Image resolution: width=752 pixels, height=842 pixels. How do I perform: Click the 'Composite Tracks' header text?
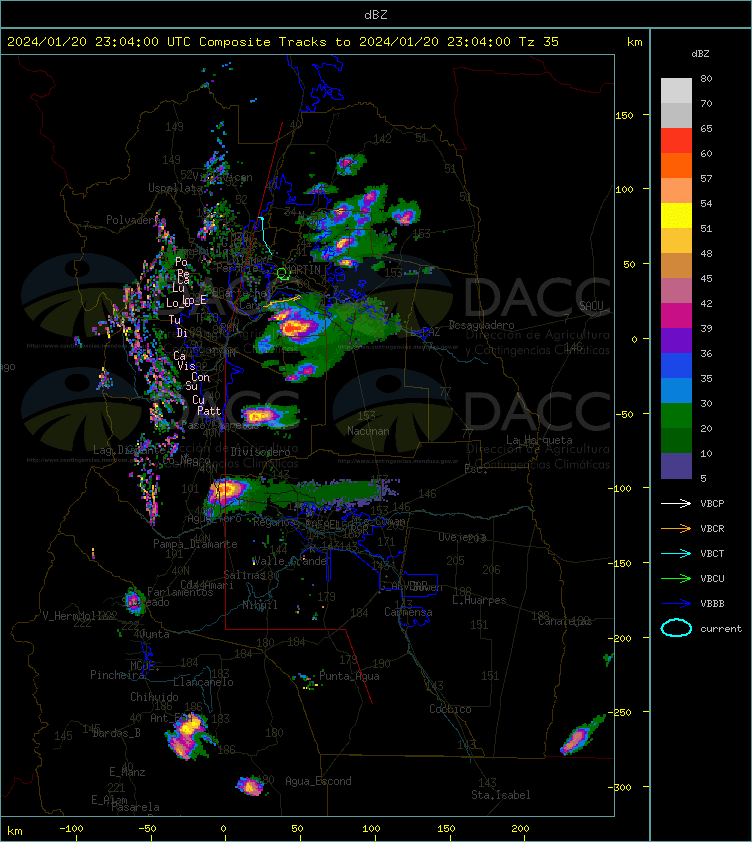(x=263, y=42)
